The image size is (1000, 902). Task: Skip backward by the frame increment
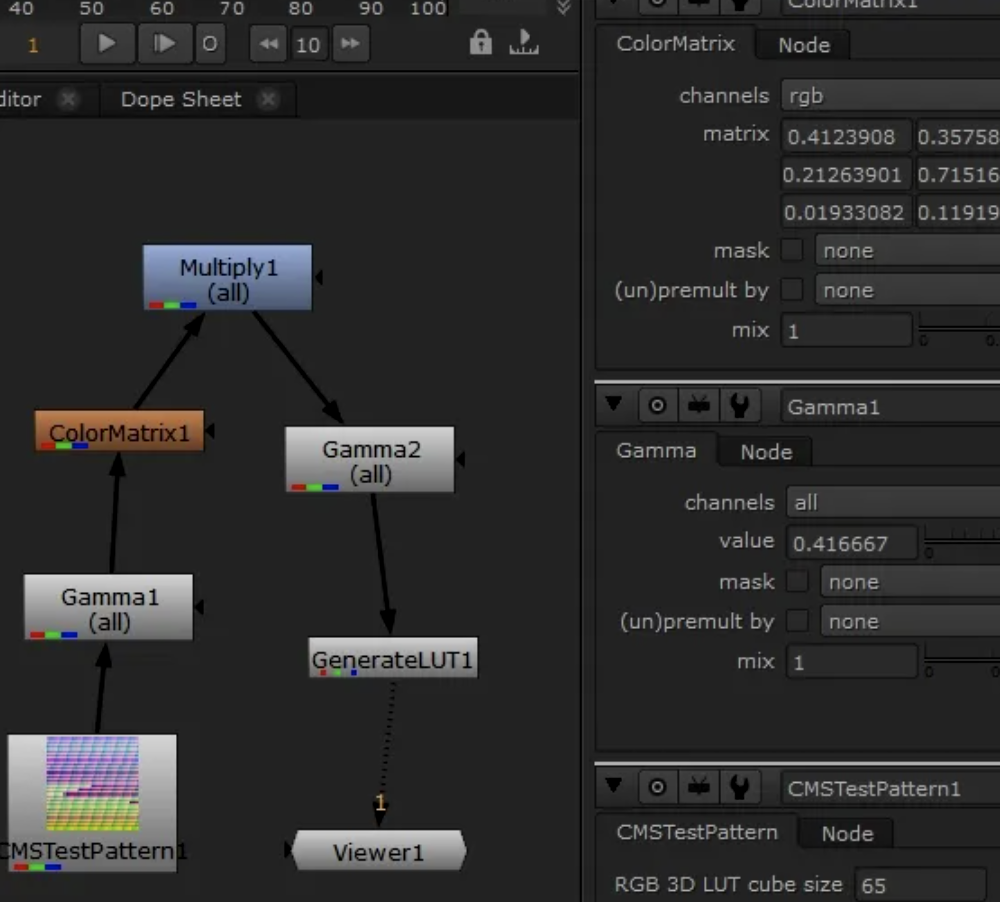coord(268,43)
